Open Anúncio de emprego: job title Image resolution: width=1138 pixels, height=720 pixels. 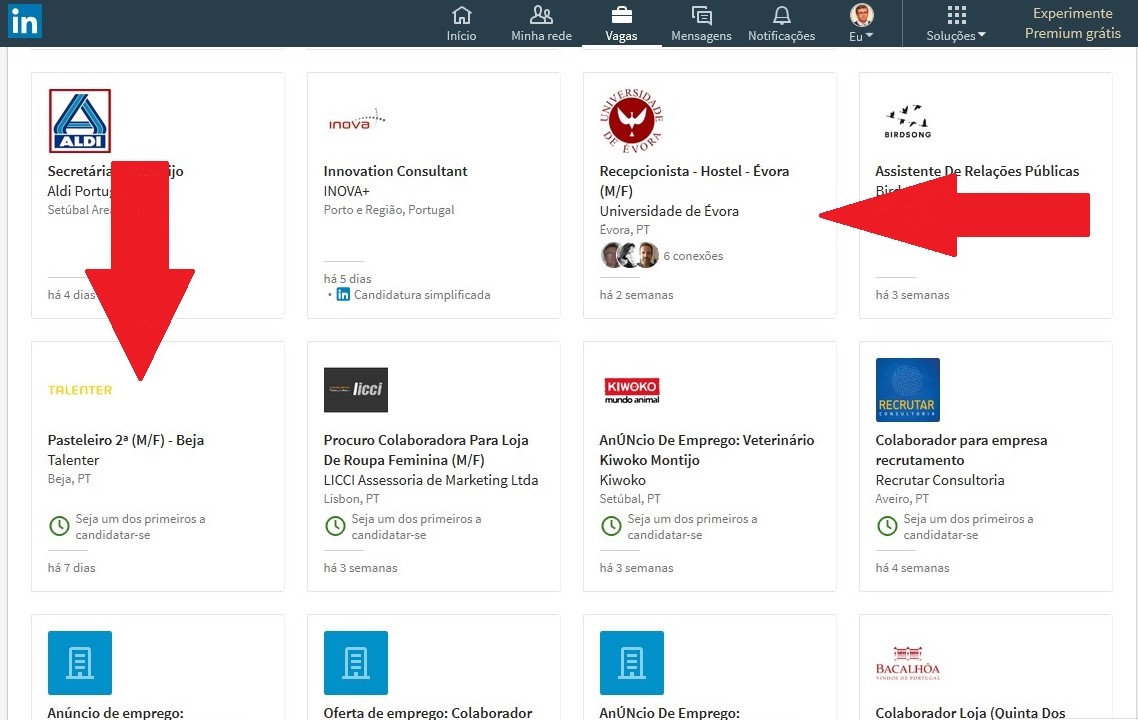click(115, 713)
